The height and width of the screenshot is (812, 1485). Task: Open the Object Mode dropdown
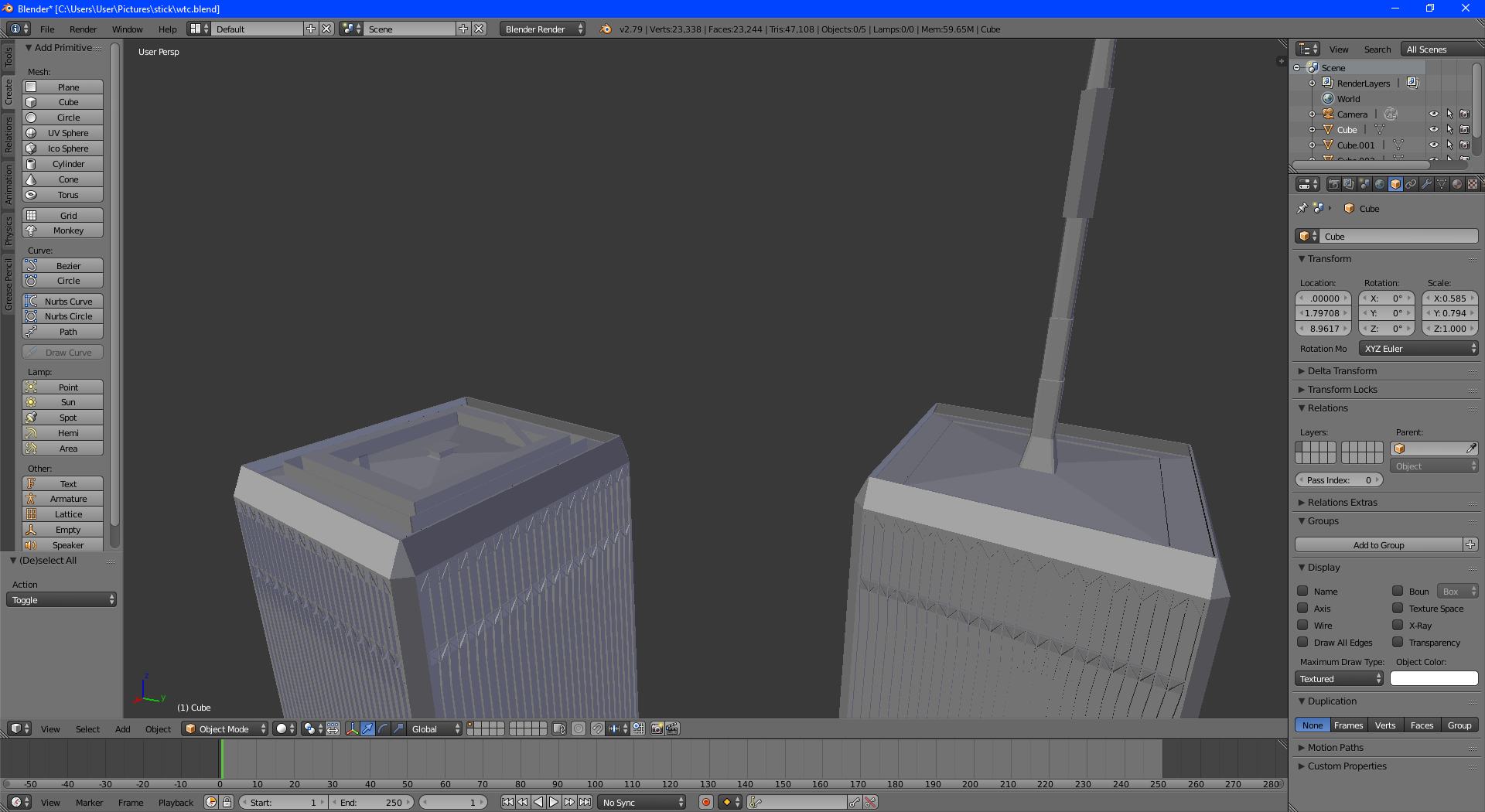pos(225,728)
